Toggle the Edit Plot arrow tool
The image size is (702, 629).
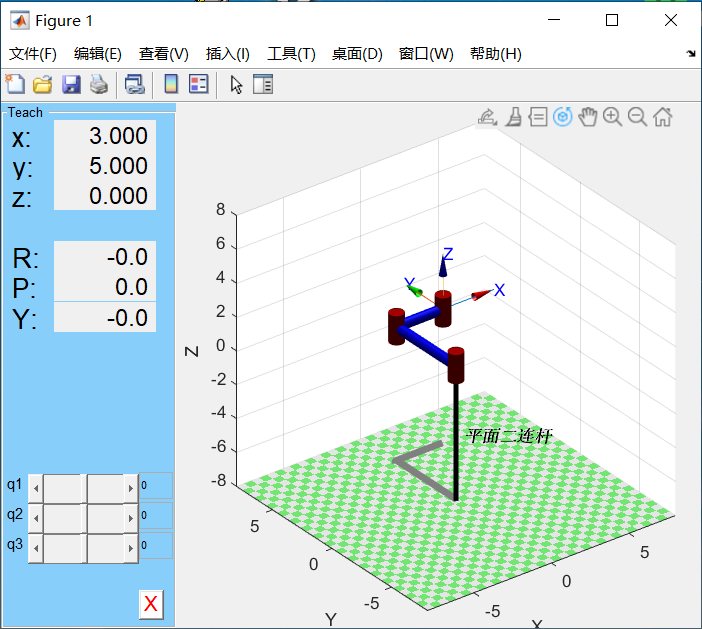click(236, 84)
